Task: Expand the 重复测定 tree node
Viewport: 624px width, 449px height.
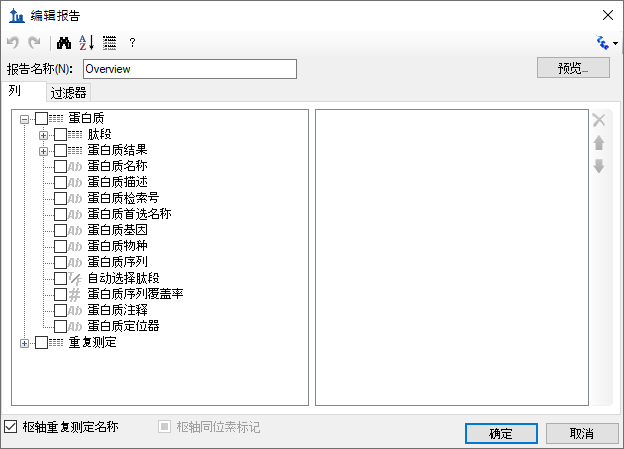Action: pos(24,343)
